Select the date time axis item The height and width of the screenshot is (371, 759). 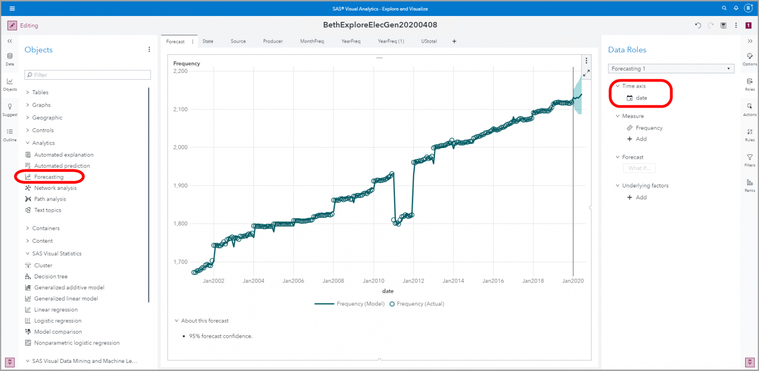637,98
